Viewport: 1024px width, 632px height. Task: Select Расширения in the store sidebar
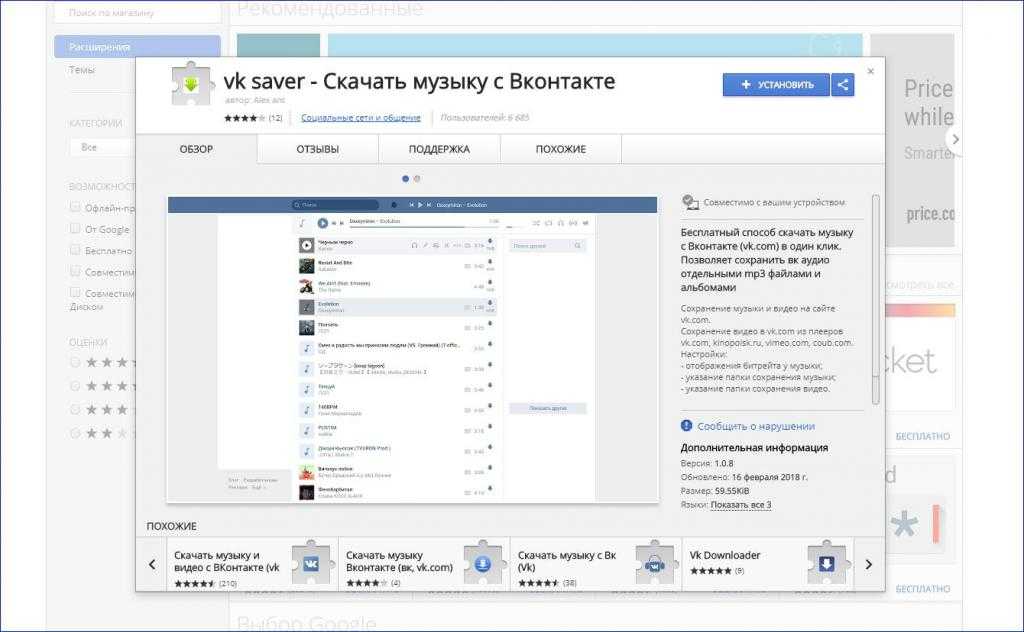coord(137,47)
